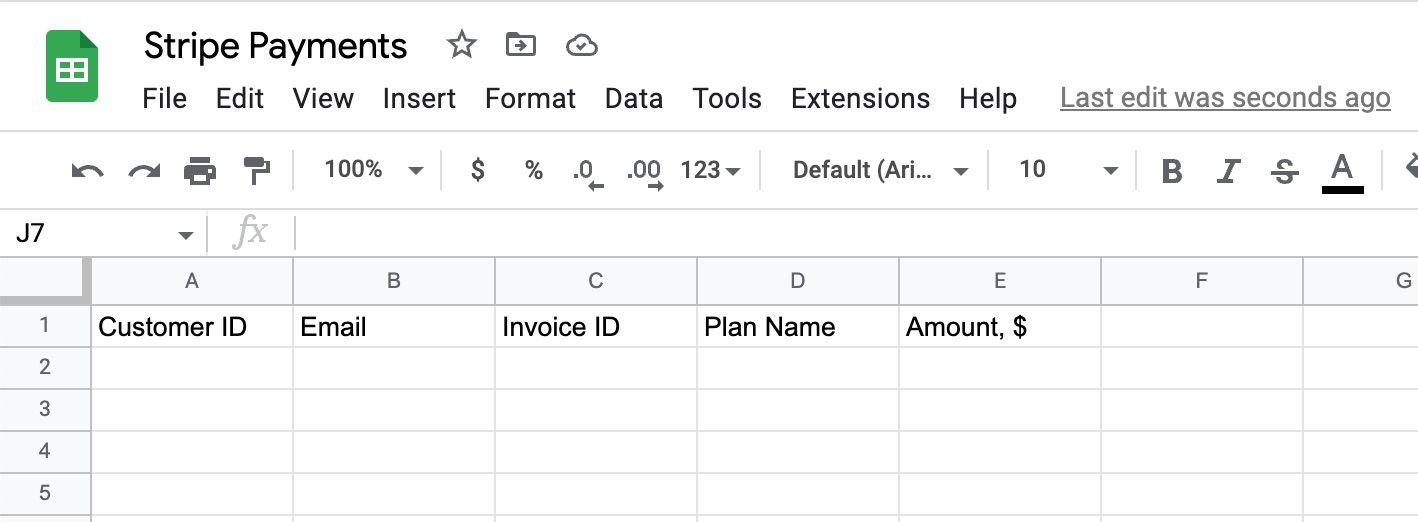Click the undo arrow icon
Viewport: 1418px width, 522px height.
coord(88,171)
